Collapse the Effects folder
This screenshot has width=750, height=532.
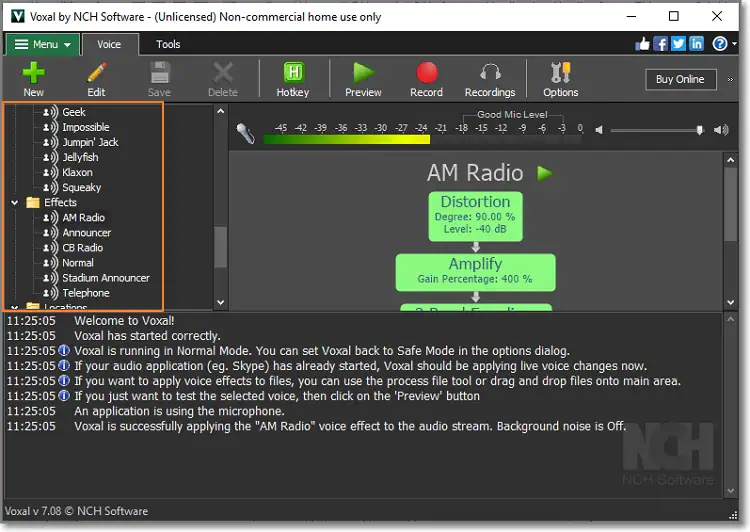click(15, 203)
